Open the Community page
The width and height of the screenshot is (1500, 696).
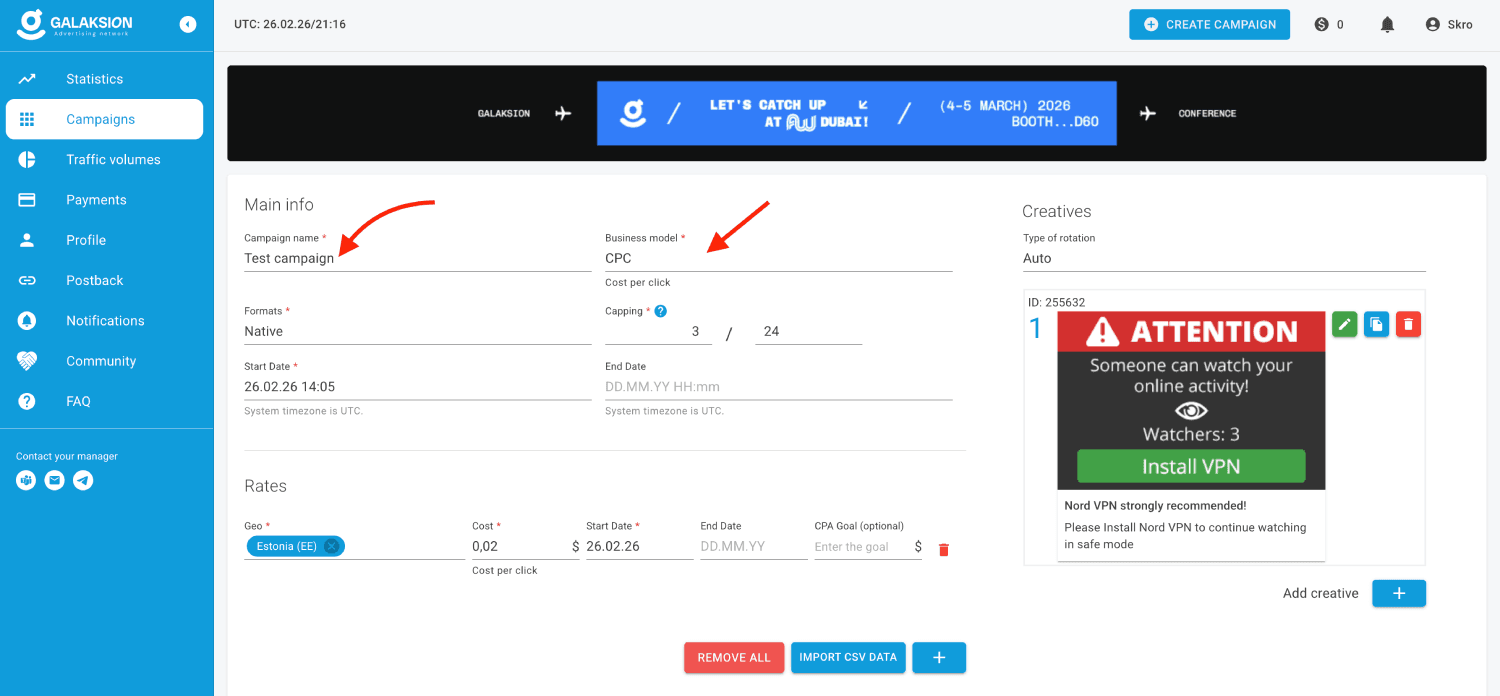(x=104, y=361)
